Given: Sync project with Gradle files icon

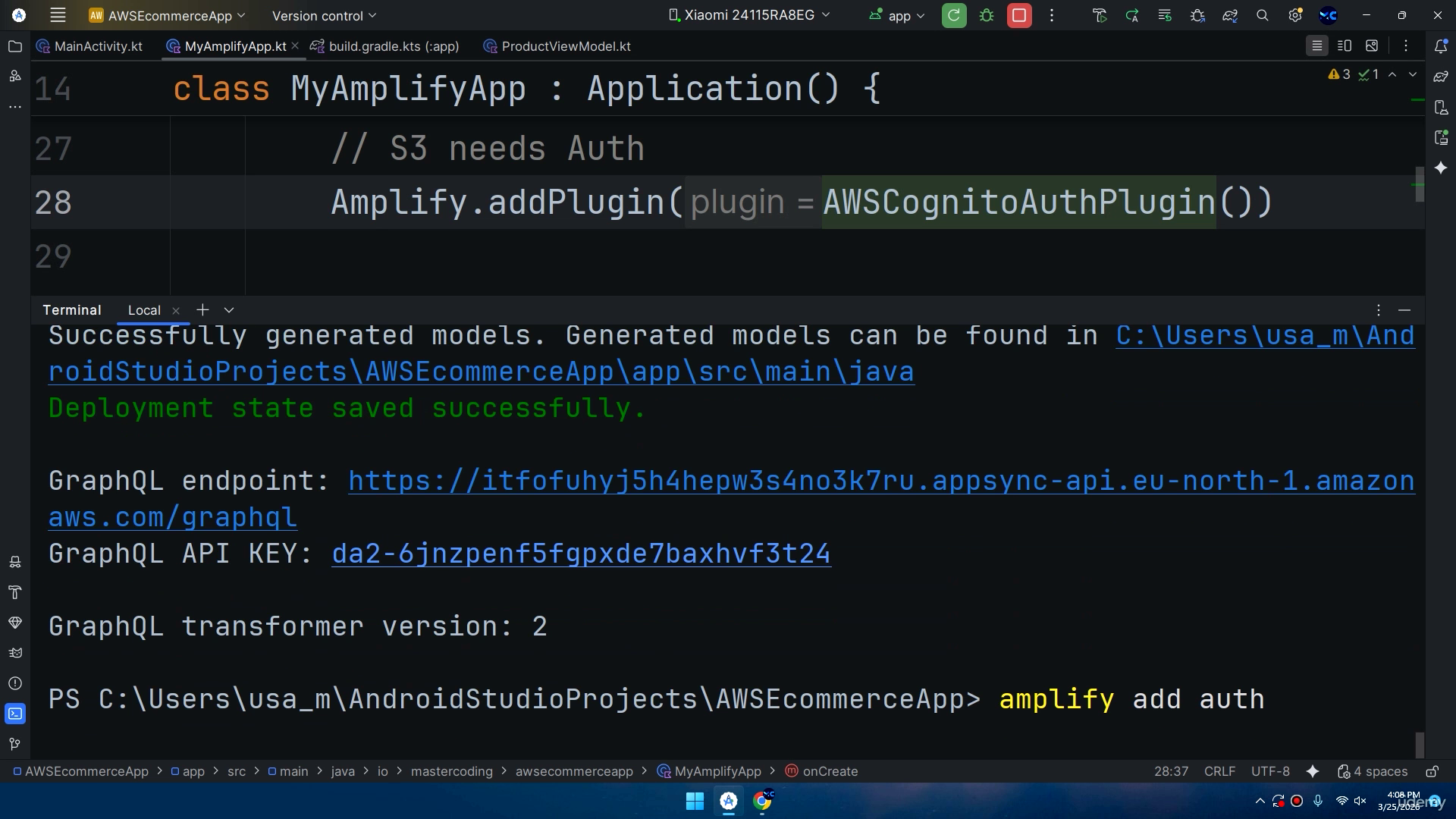Looking at the screenshot, I should click(x=1230, y=15).
